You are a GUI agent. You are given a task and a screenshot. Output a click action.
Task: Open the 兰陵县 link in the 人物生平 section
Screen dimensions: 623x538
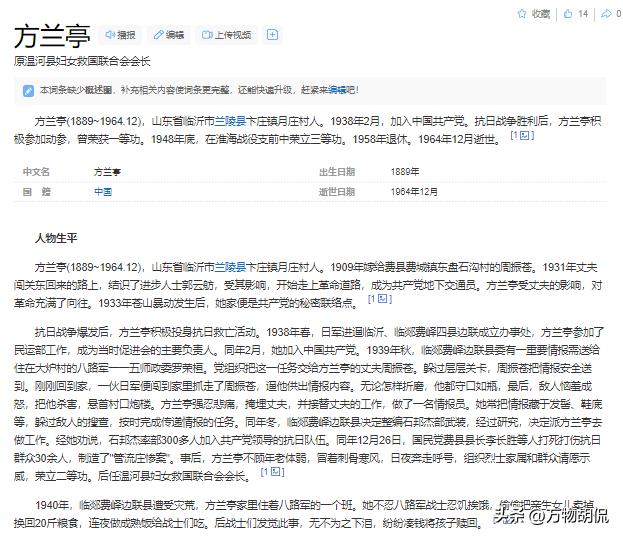pyautogui.click(x=230, y=267)
